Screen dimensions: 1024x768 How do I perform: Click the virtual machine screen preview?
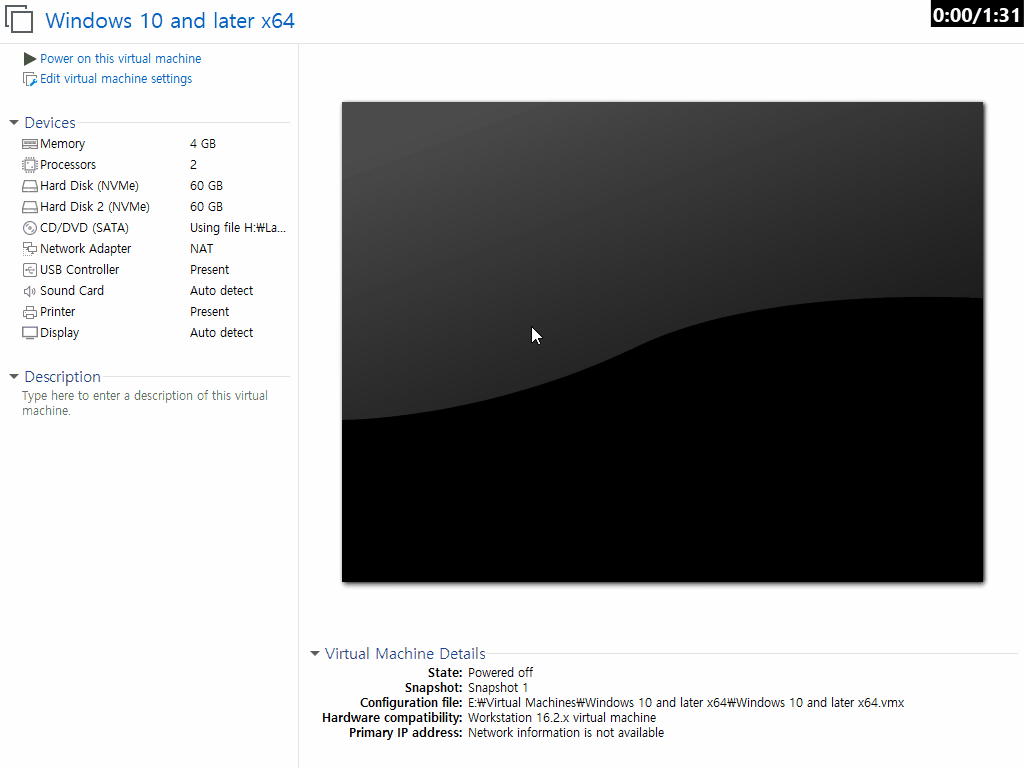point(662,342)
